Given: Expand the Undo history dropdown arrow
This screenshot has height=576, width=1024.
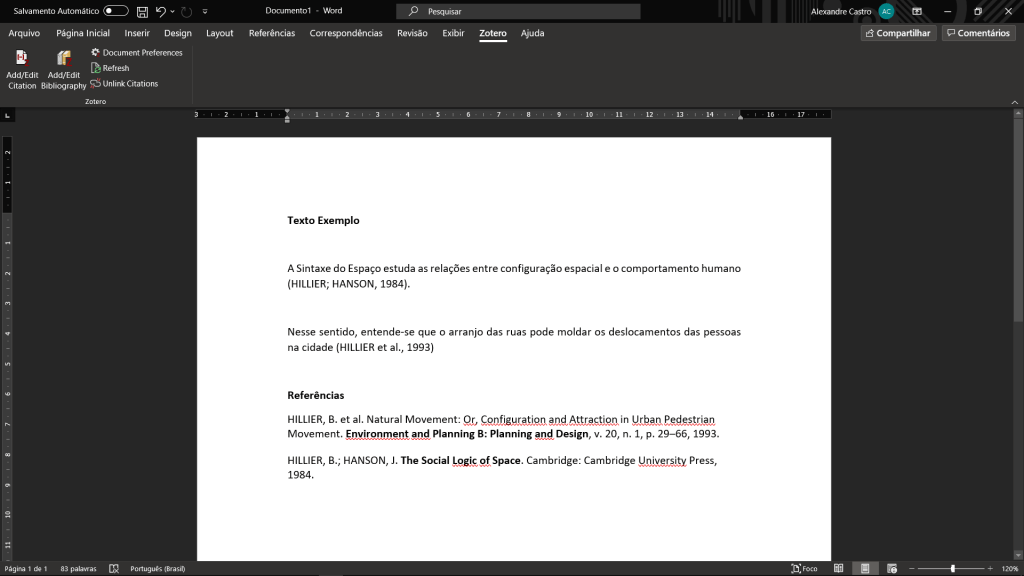Looking at the screenshot, I should (x=172, y=11).
